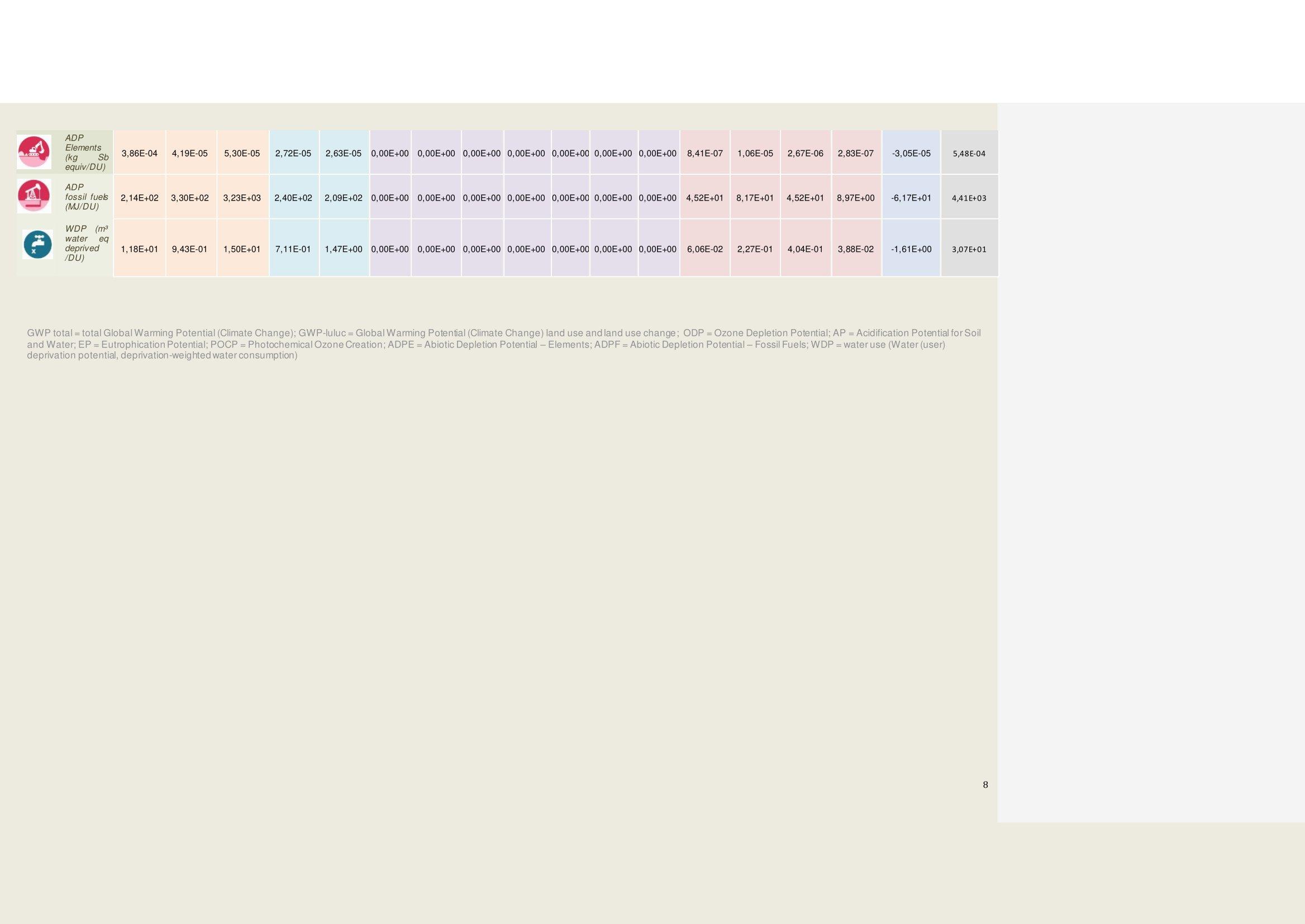Click the page number 8
Viewport: 1305px width, 924px height.
point(985,785)
